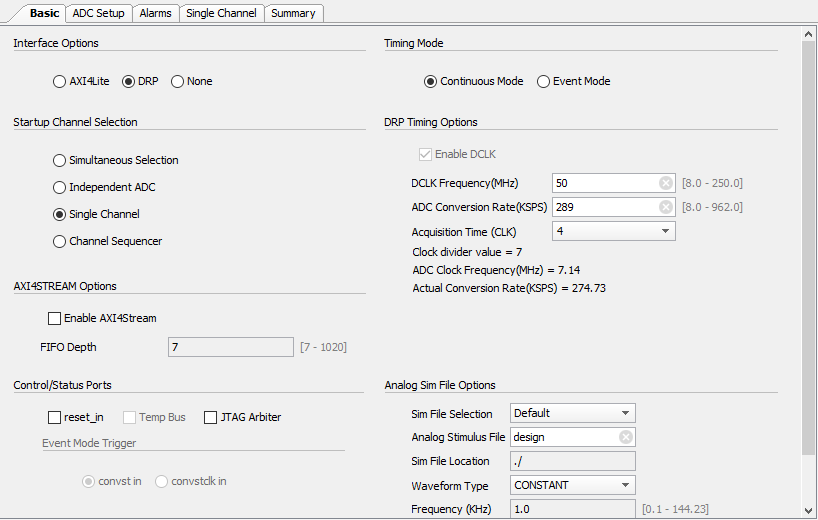The width and height of the screenshot is (818, 520).
Task: Choose Channel Sequencer startup selection
Action: click(x=59, y=241)
